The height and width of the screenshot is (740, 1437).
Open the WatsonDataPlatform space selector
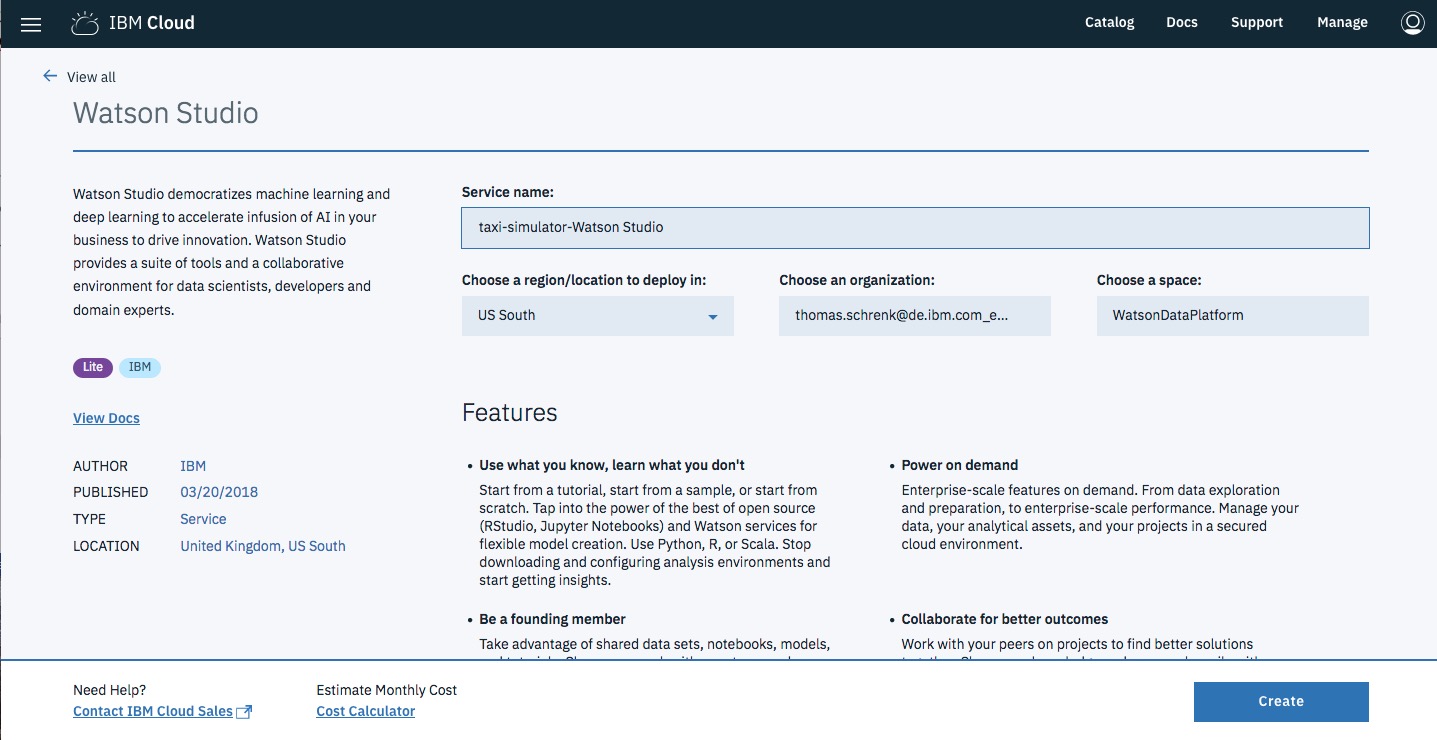coord(1232,315)
